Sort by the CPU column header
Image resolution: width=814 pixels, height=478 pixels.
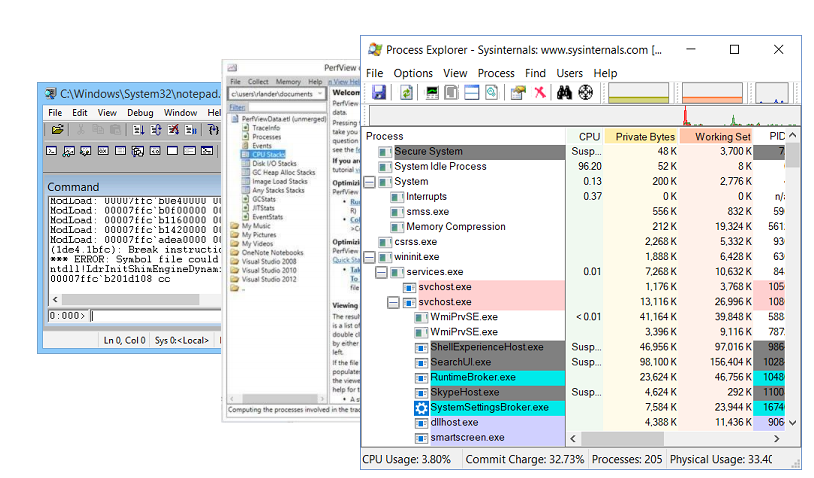coord(585,136)
